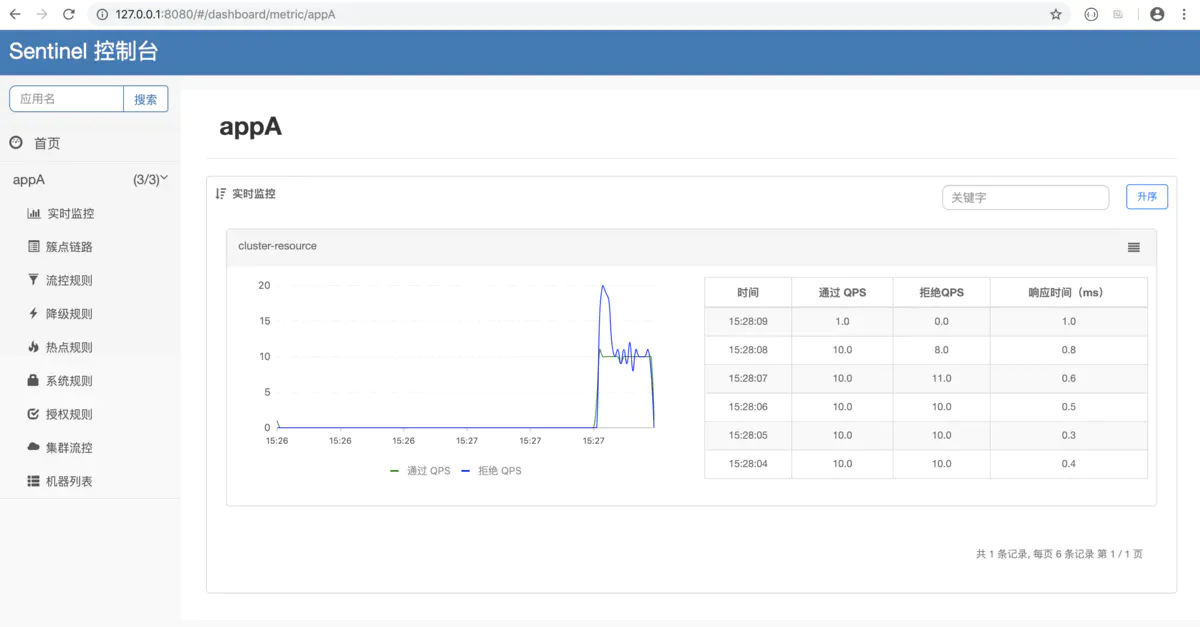
Task: Open 系统规则 in the sidebar
Action: click(70, 381)
